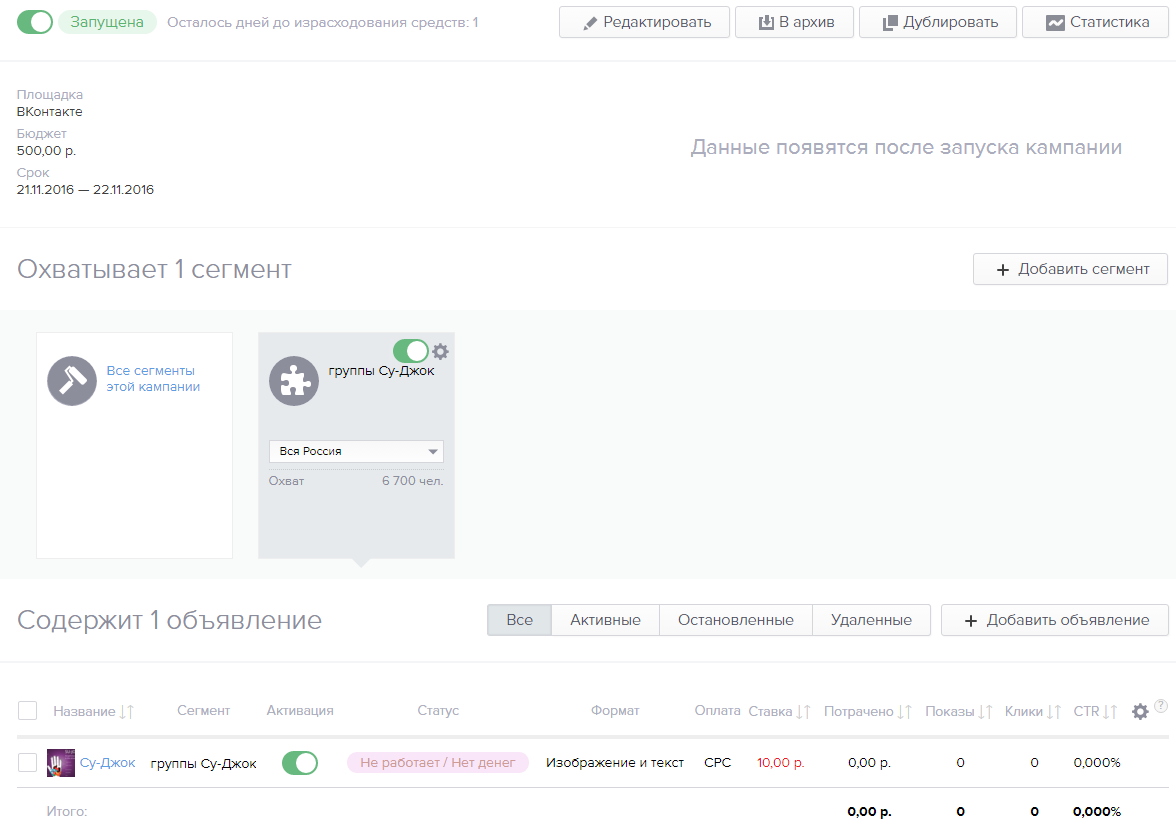Click the Оплата column header
The image size is (1176, 833).
pyautogui.click(x=718, y=711)
